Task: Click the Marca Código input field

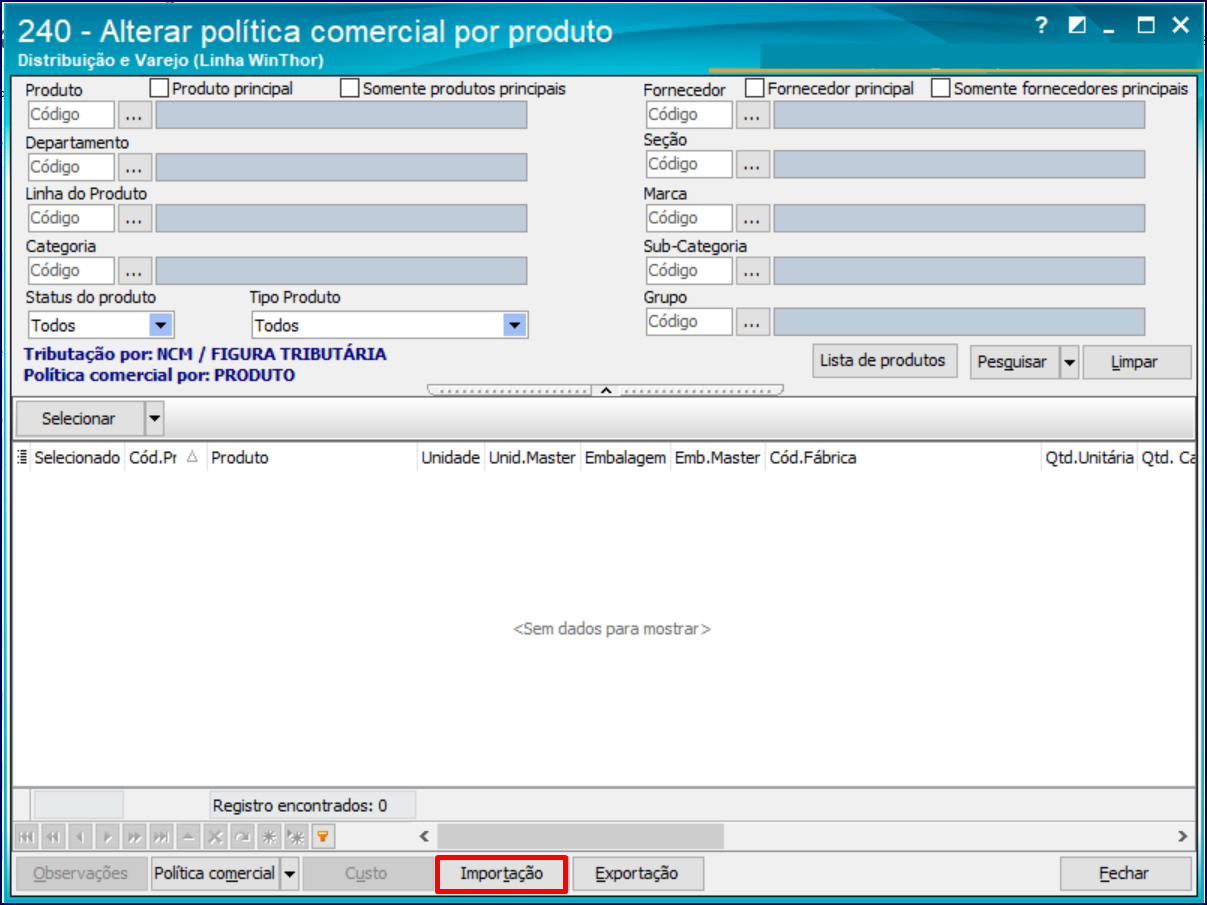Action: [x=689, y=218]
